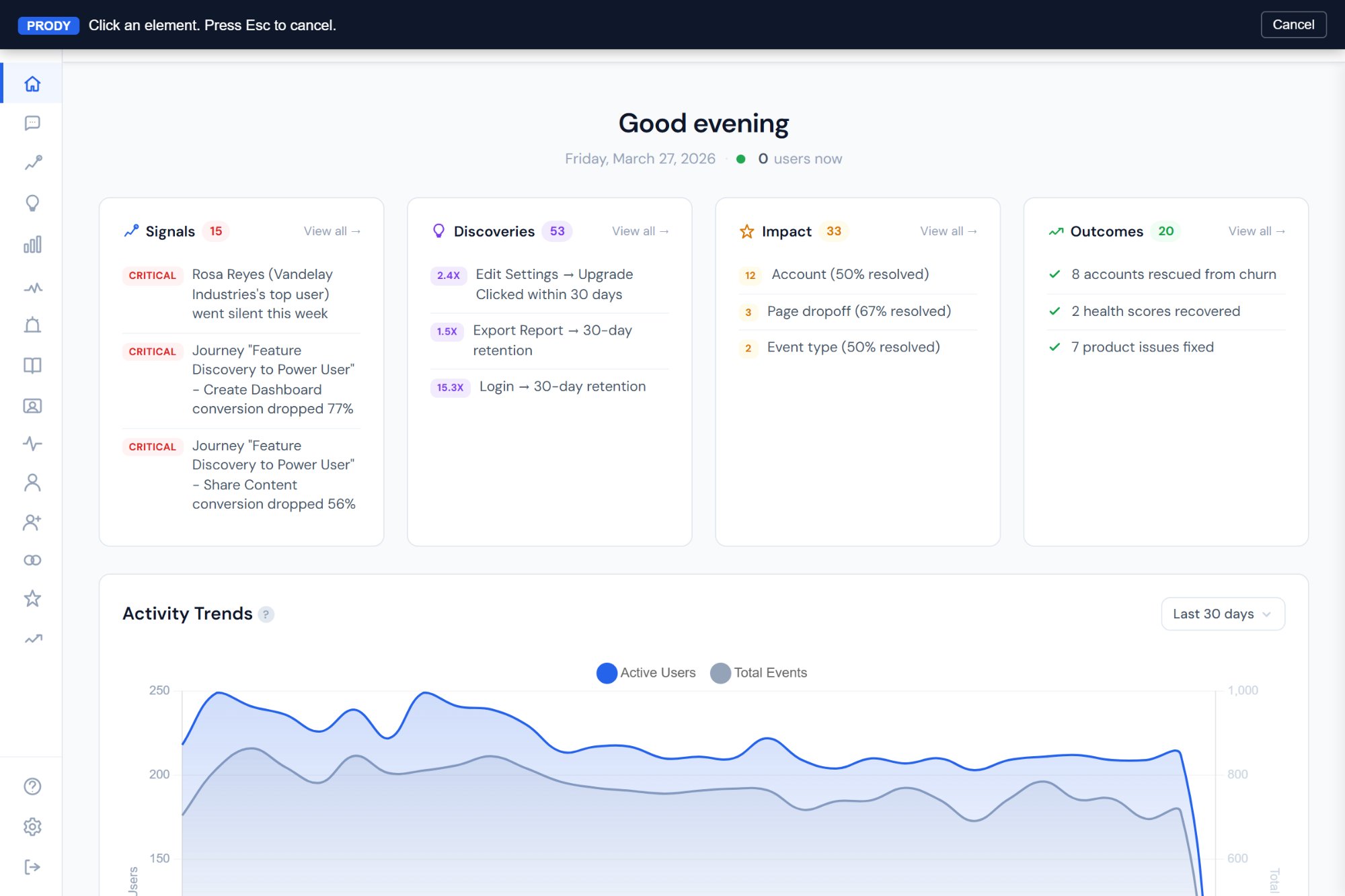Click the Discoveries lightbulb header icon
Image resolution: width=1345 pixels, height=896 pixels.
click(438, 231)
